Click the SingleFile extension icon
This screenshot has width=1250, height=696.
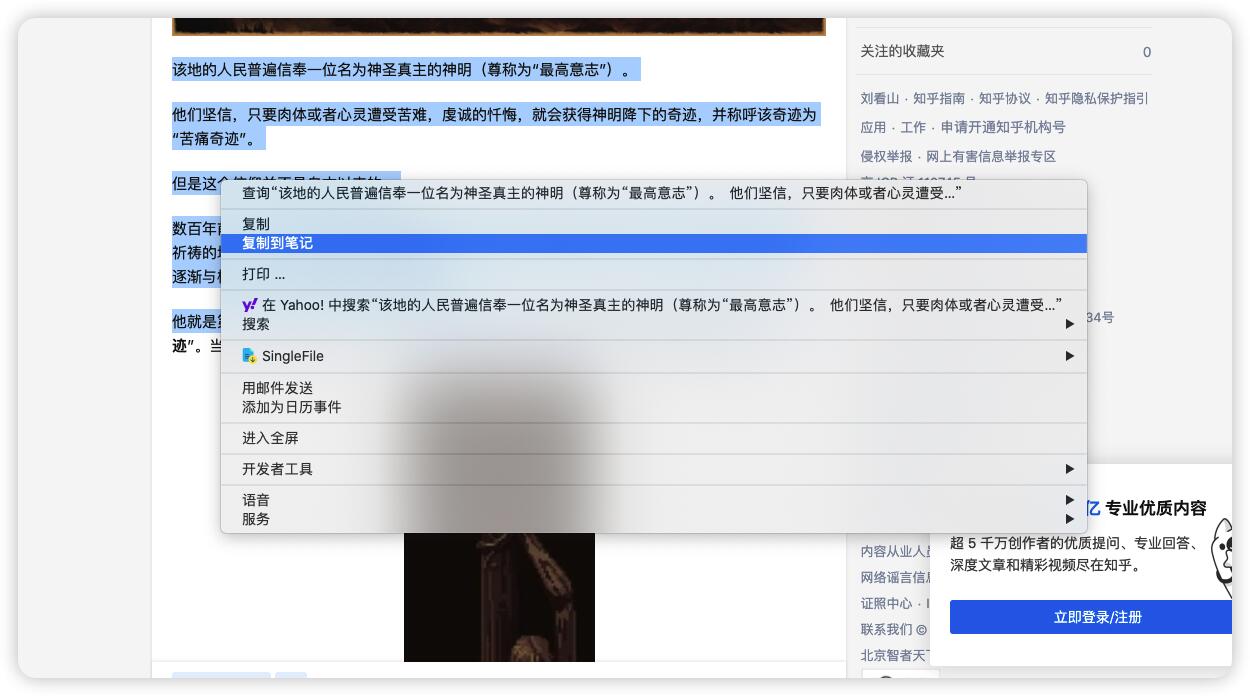[x=250, y=356]
